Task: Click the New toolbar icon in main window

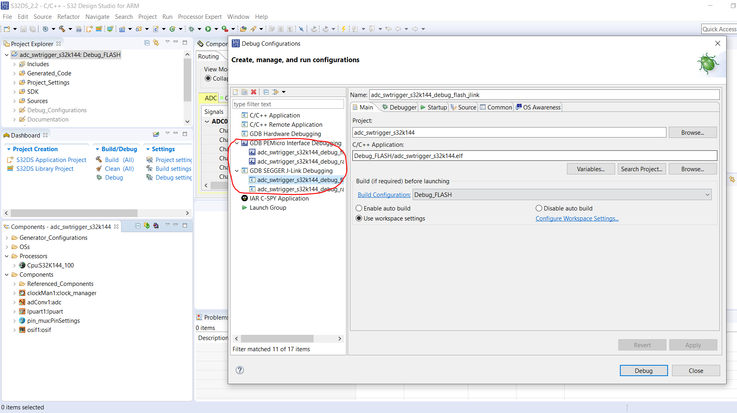Action: [x=7, y=29]
